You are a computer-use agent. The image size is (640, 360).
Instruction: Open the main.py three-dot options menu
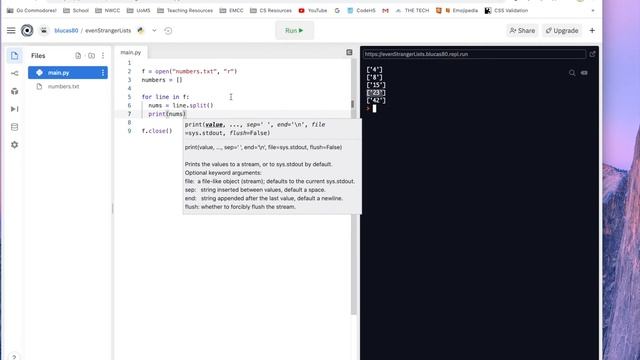103,73
